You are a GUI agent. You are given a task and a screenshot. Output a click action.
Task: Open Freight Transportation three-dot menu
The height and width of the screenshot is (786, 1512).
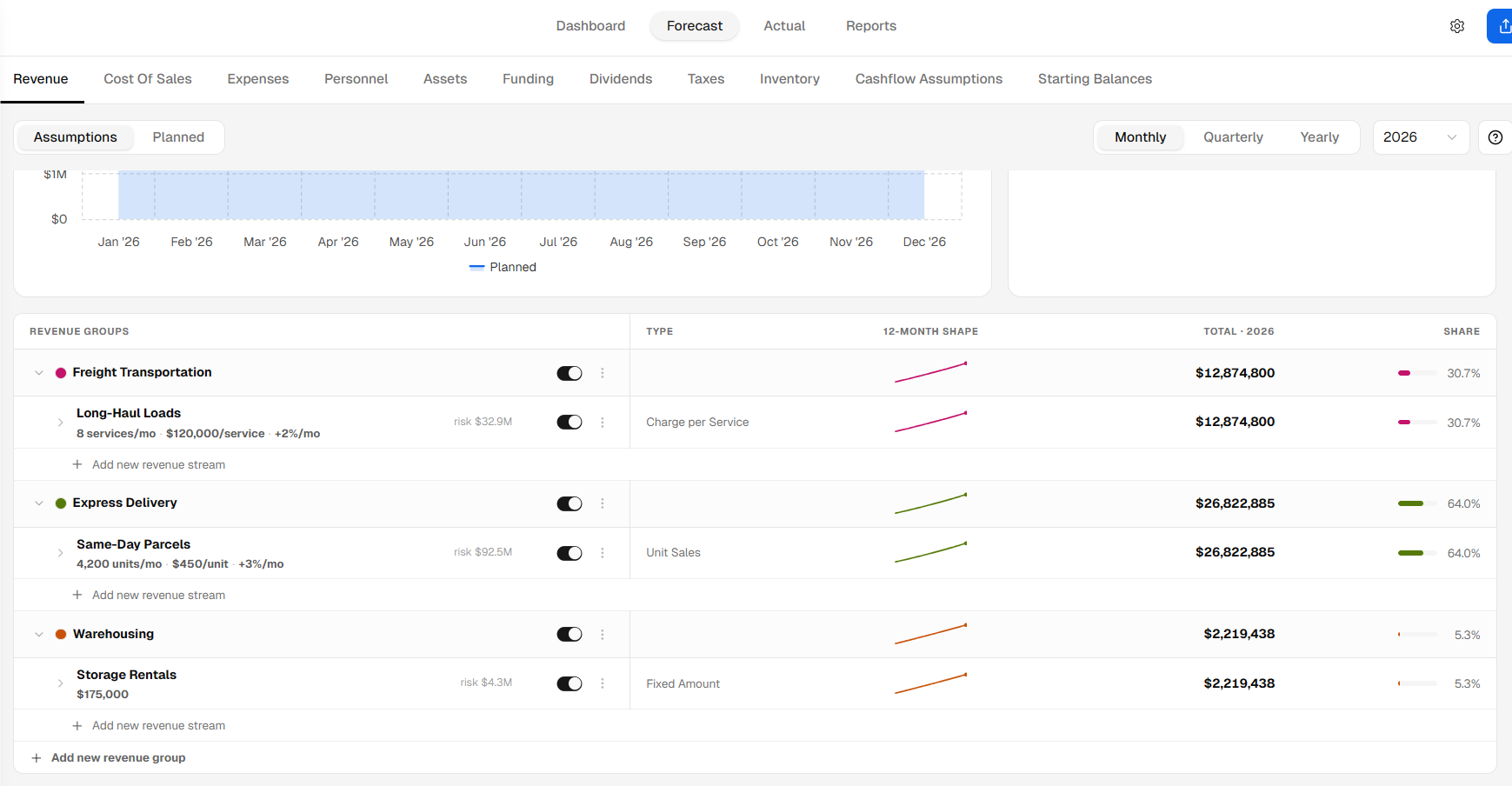(x=603, y=373)
